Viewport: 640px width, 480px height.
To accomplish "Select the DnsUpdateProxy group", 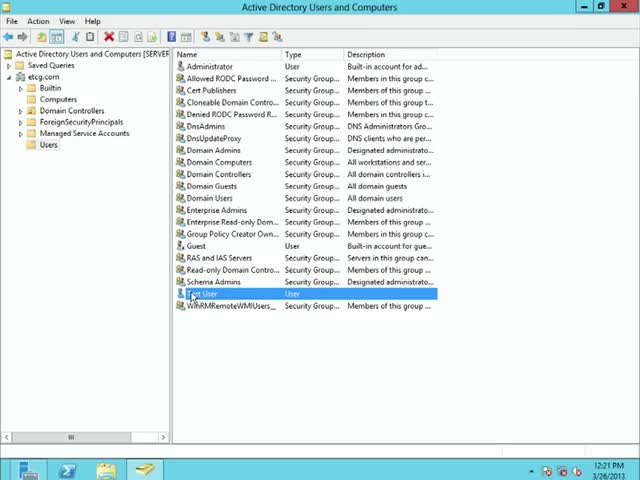I will pyautogui.click(x=306, y=138).
